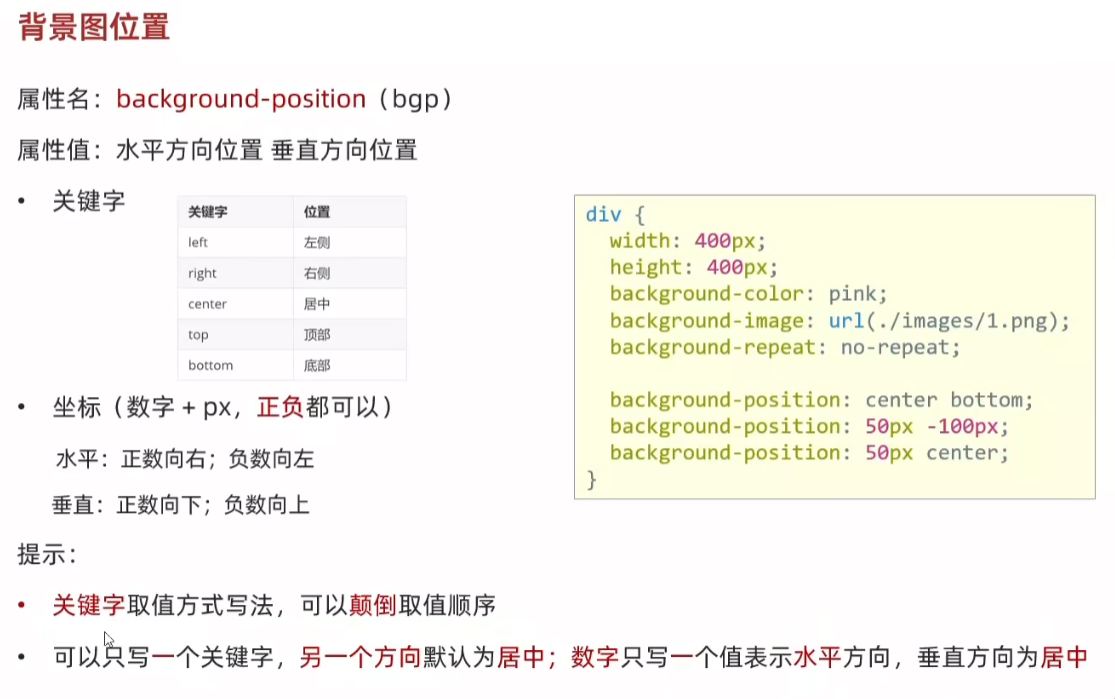Select the red text background-position
The width and height of the screenshot is (1115, 699).
click(x=241, y=99)
